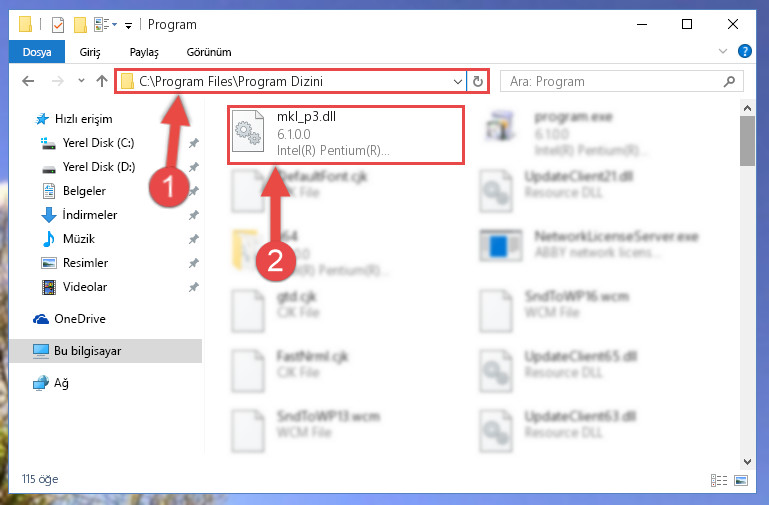Expand the address bar history dropdown
The width and height of the screenshot is (769, 505).
[458, 81]
